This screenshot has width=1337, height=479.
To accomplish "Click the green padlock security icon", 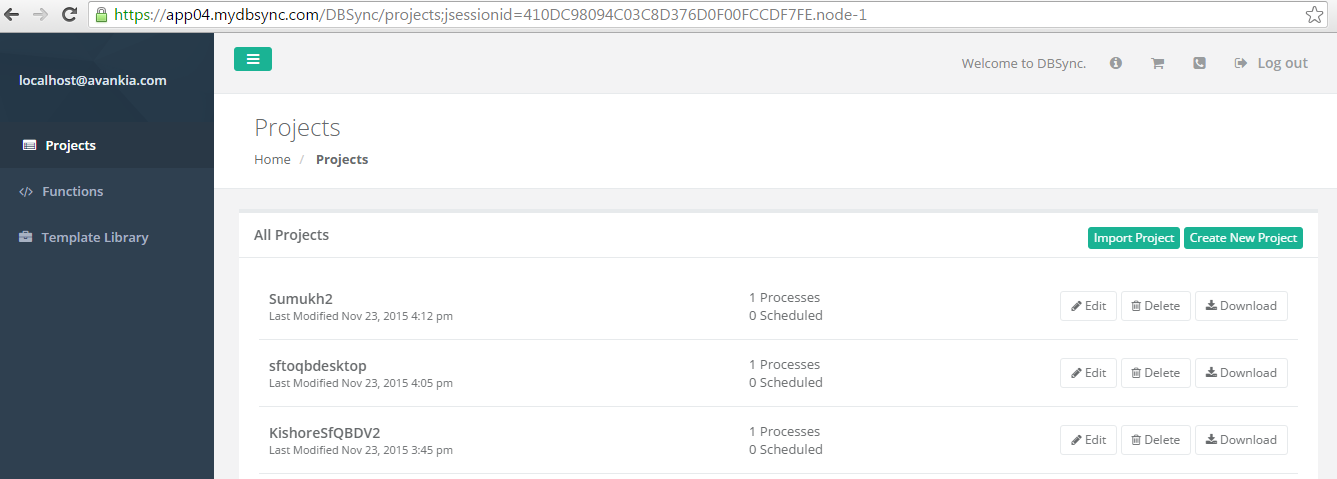I will 101,15.
